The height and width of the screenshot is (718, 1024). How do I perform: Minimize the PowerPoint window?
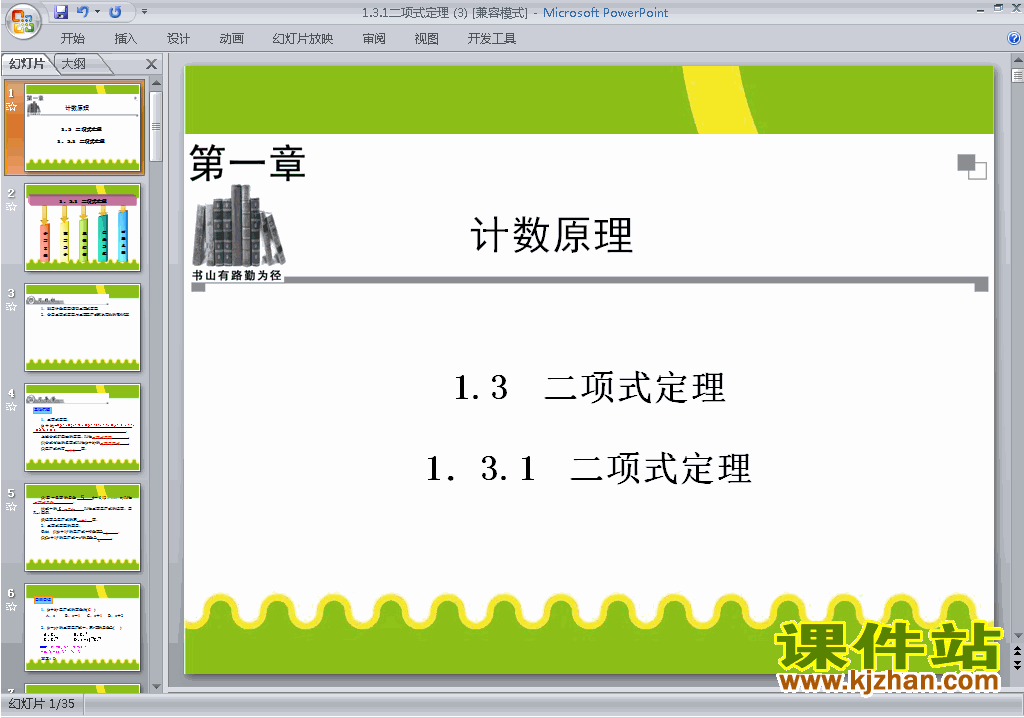[x=980, y=9]
